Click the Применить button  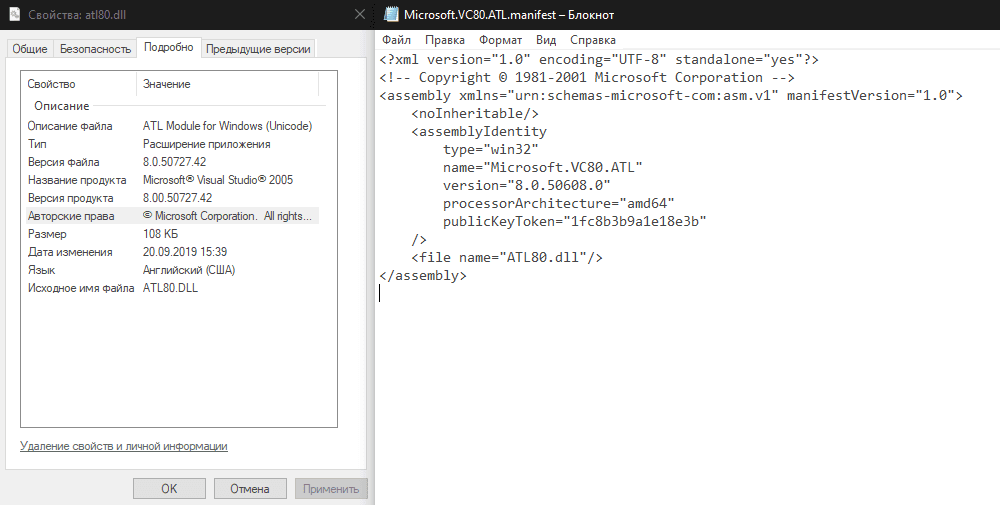point(331,489)
